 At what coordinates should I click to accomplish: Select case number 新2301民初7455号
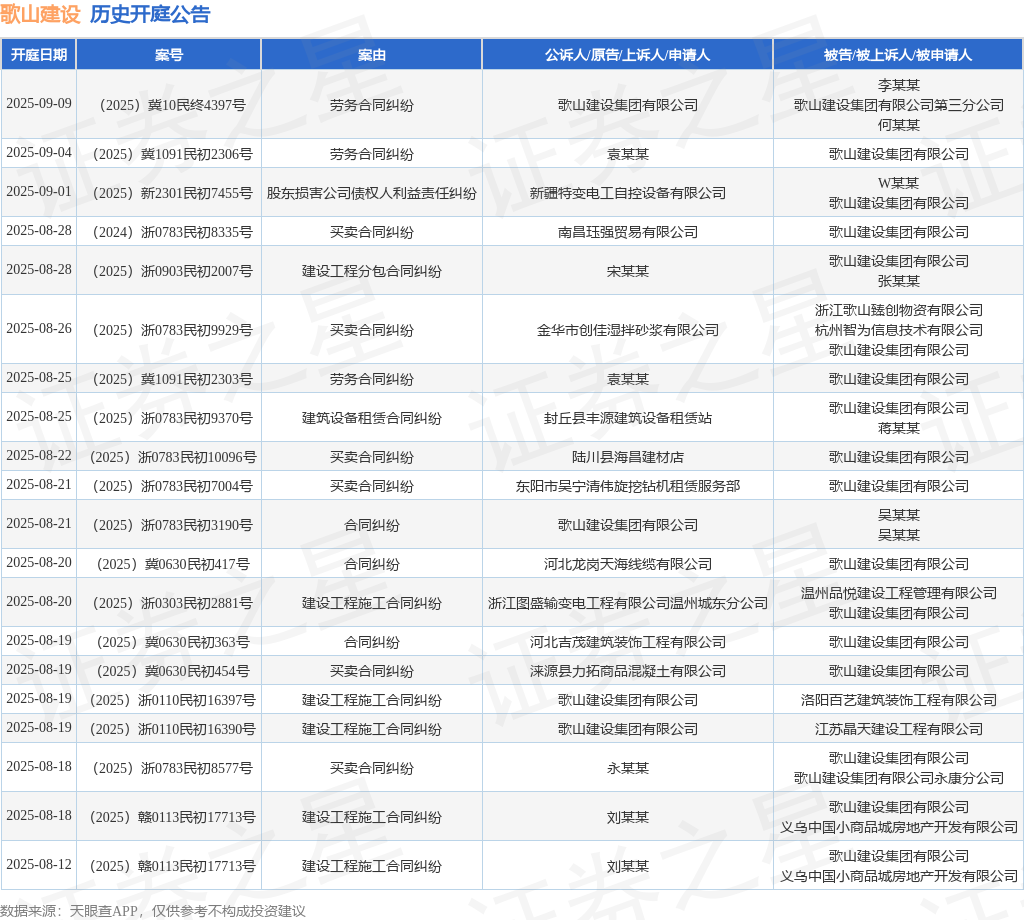click(x=172, y=193)
